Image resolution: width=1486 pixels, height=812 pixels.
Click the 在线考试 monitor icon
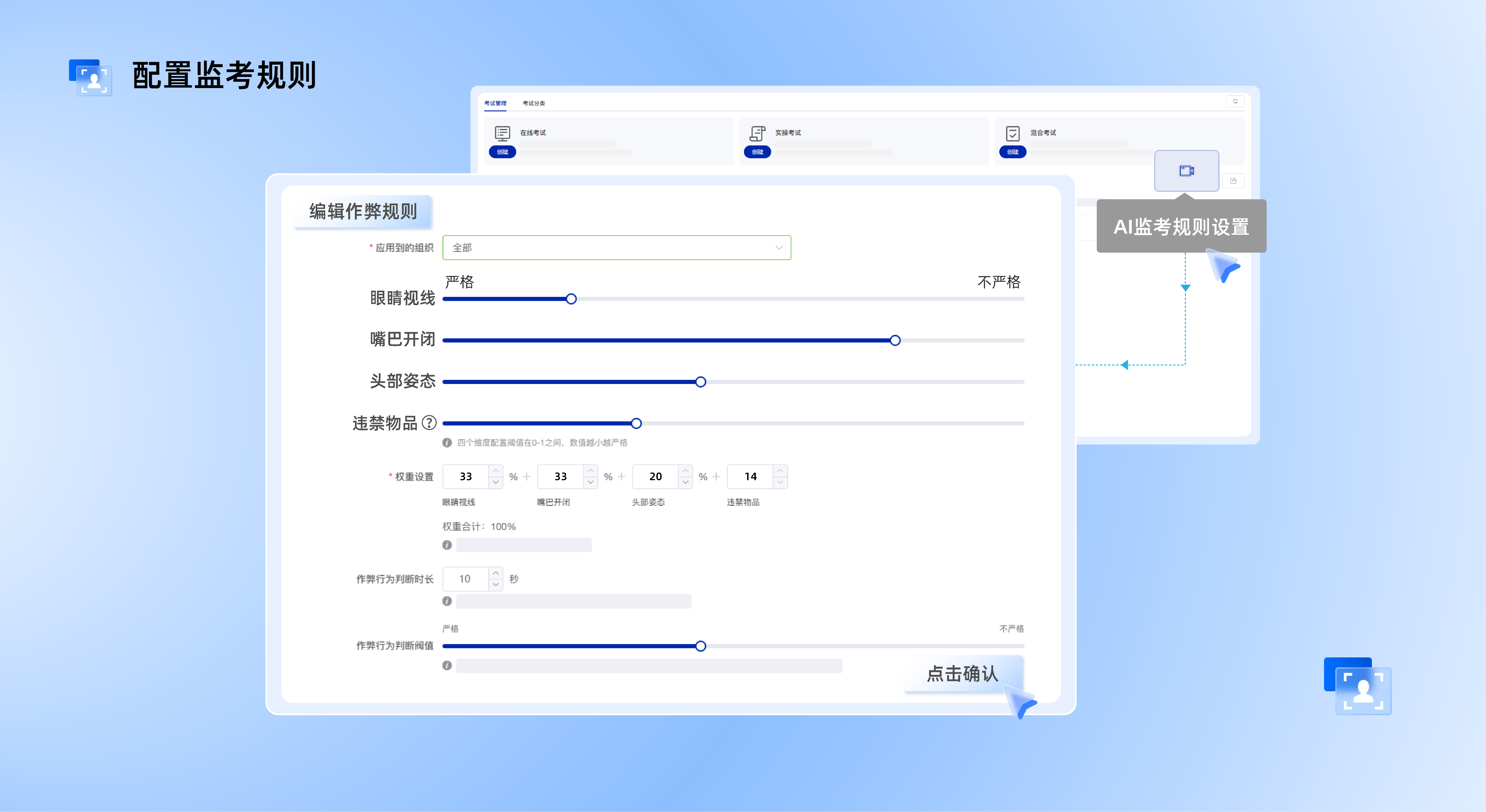coord(502,133)
